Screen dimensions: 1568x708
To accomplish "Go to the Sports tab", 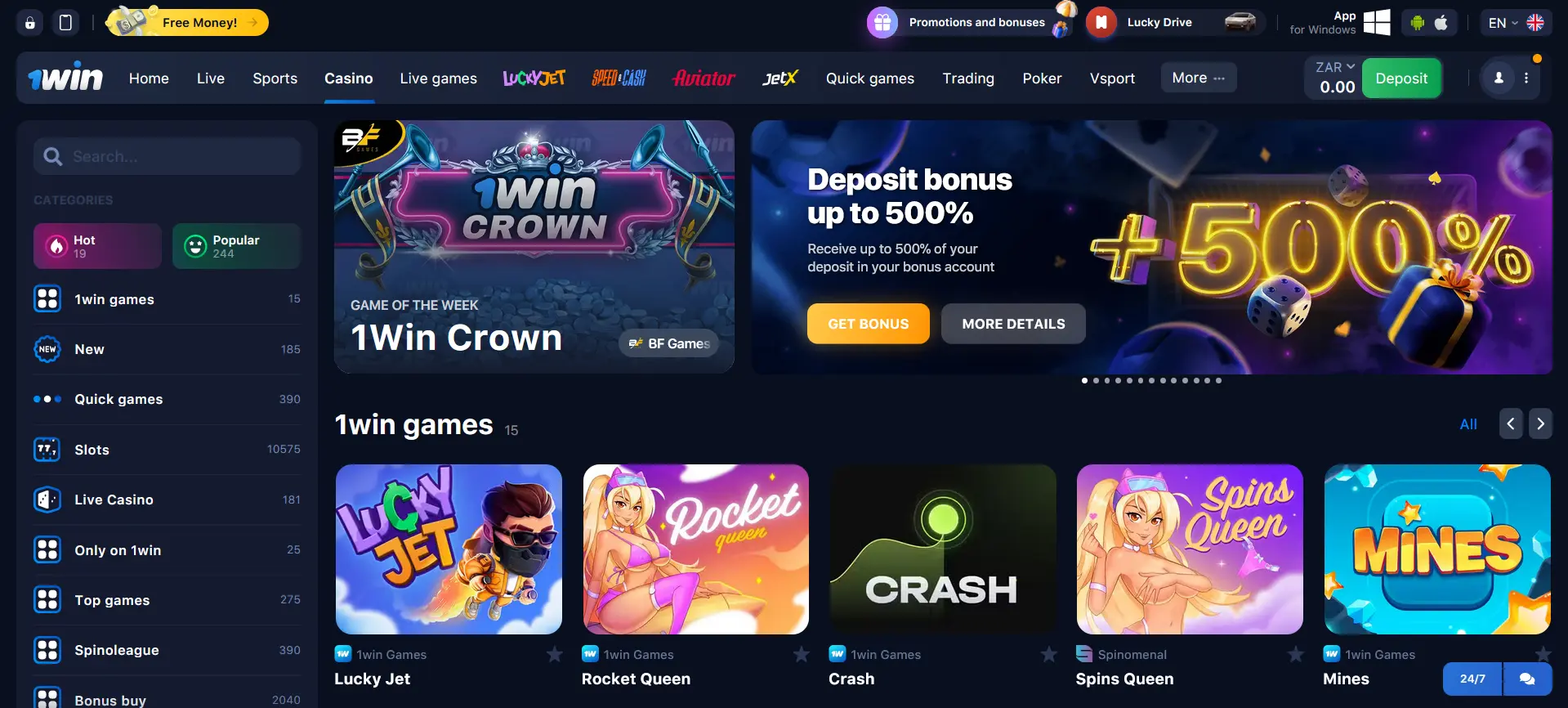I will point(275,78).
